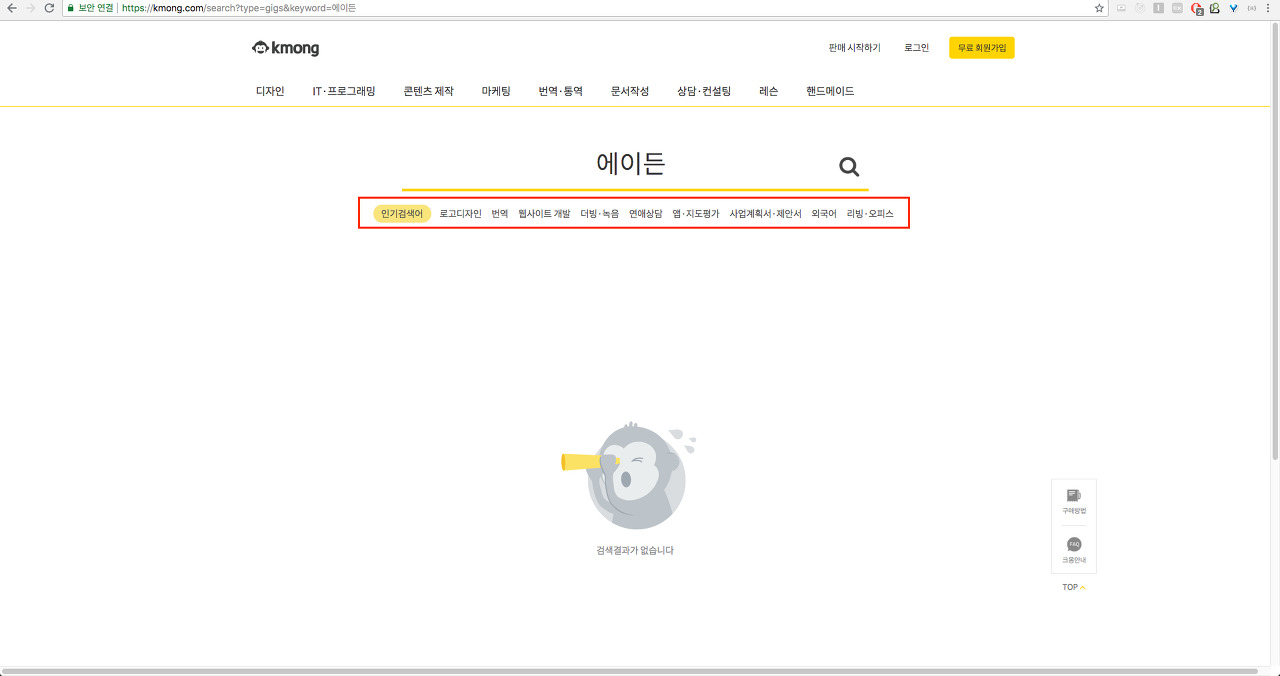Image resolution: width=1280 pixels, height=676 pixels.
Task: Select the 로고디자인 popular search keyword
Action: click(x=460, y=214)
